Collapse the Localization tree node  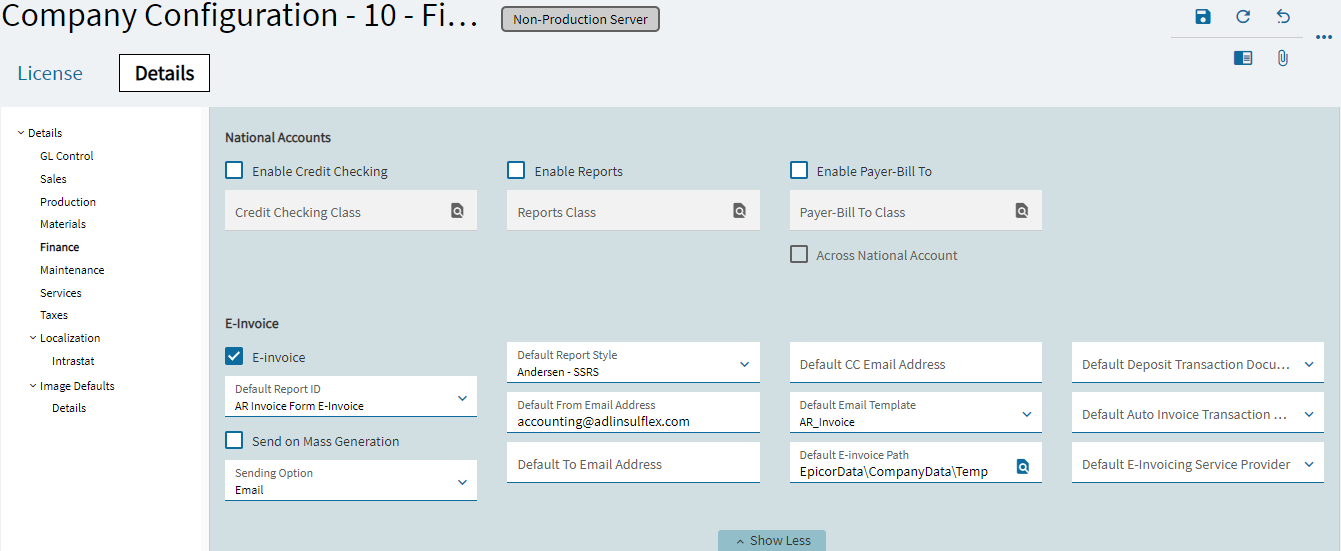(x=33, y=338)
